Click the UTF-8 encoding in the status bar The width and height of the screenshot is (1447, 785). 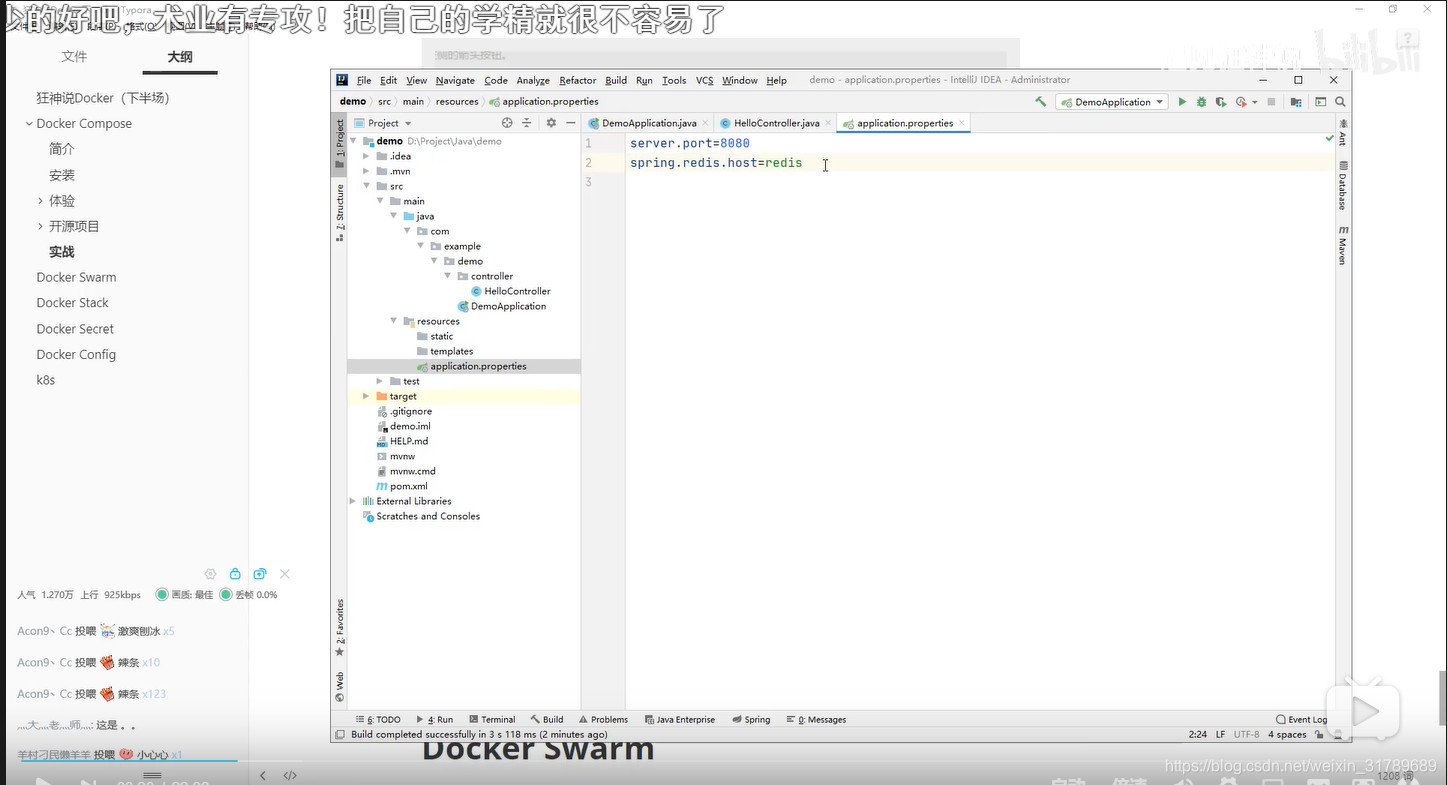(x=1247, y=734)
